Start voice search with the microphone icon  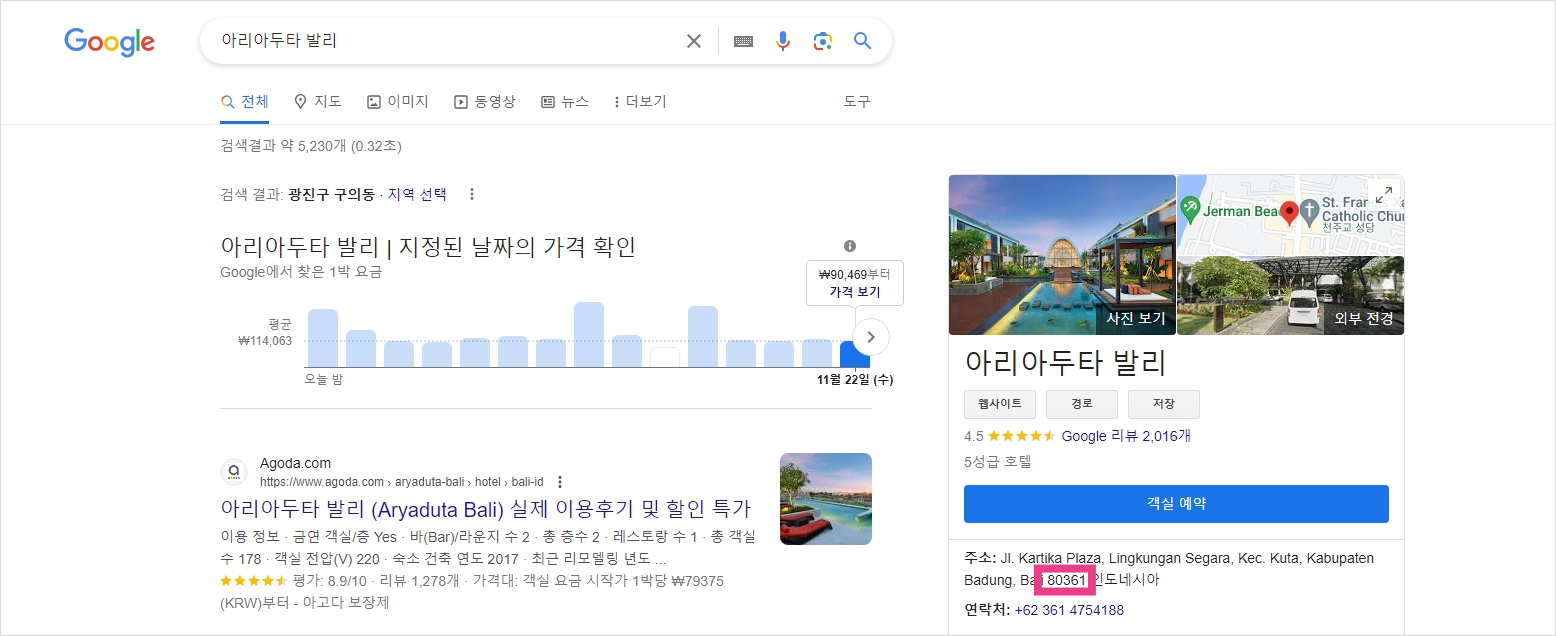click(782, 41)
